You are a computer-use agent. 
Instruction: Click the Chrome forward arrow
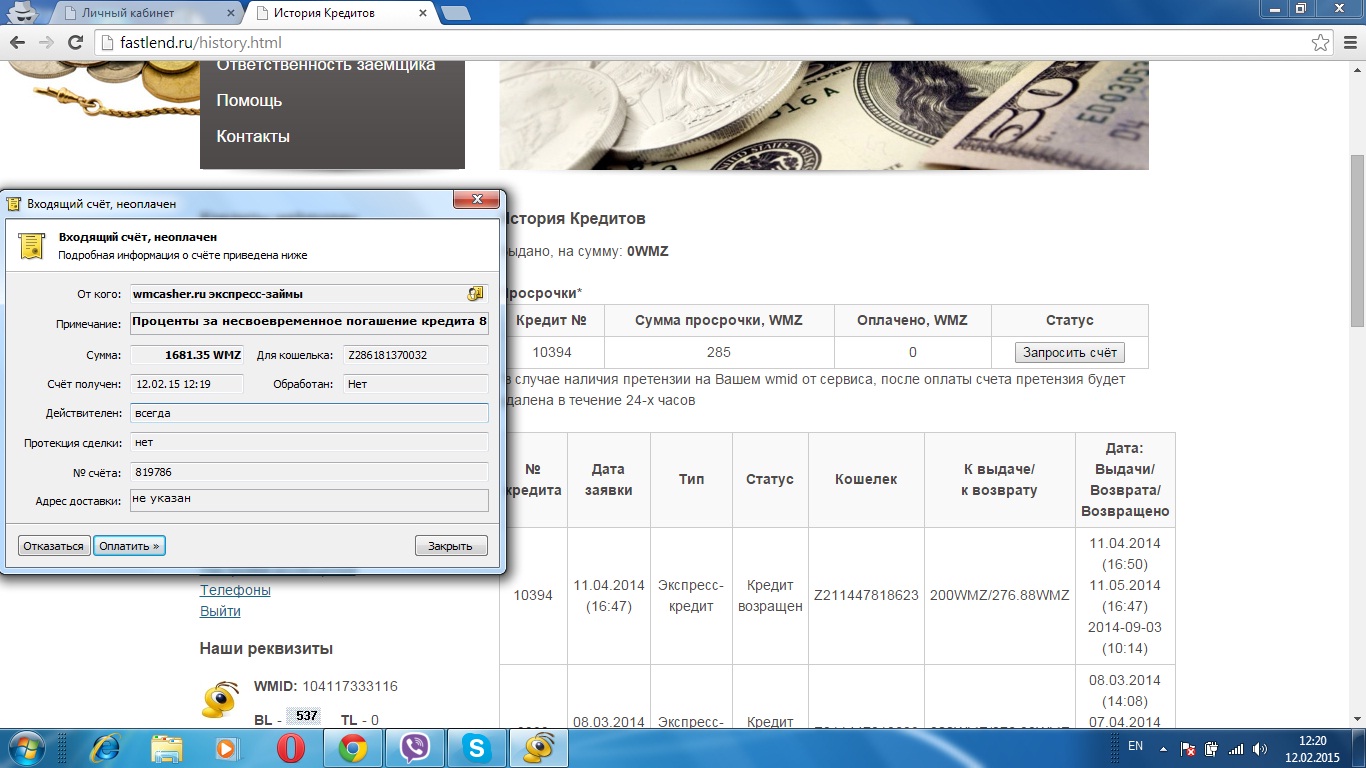(x=45, y=42)
